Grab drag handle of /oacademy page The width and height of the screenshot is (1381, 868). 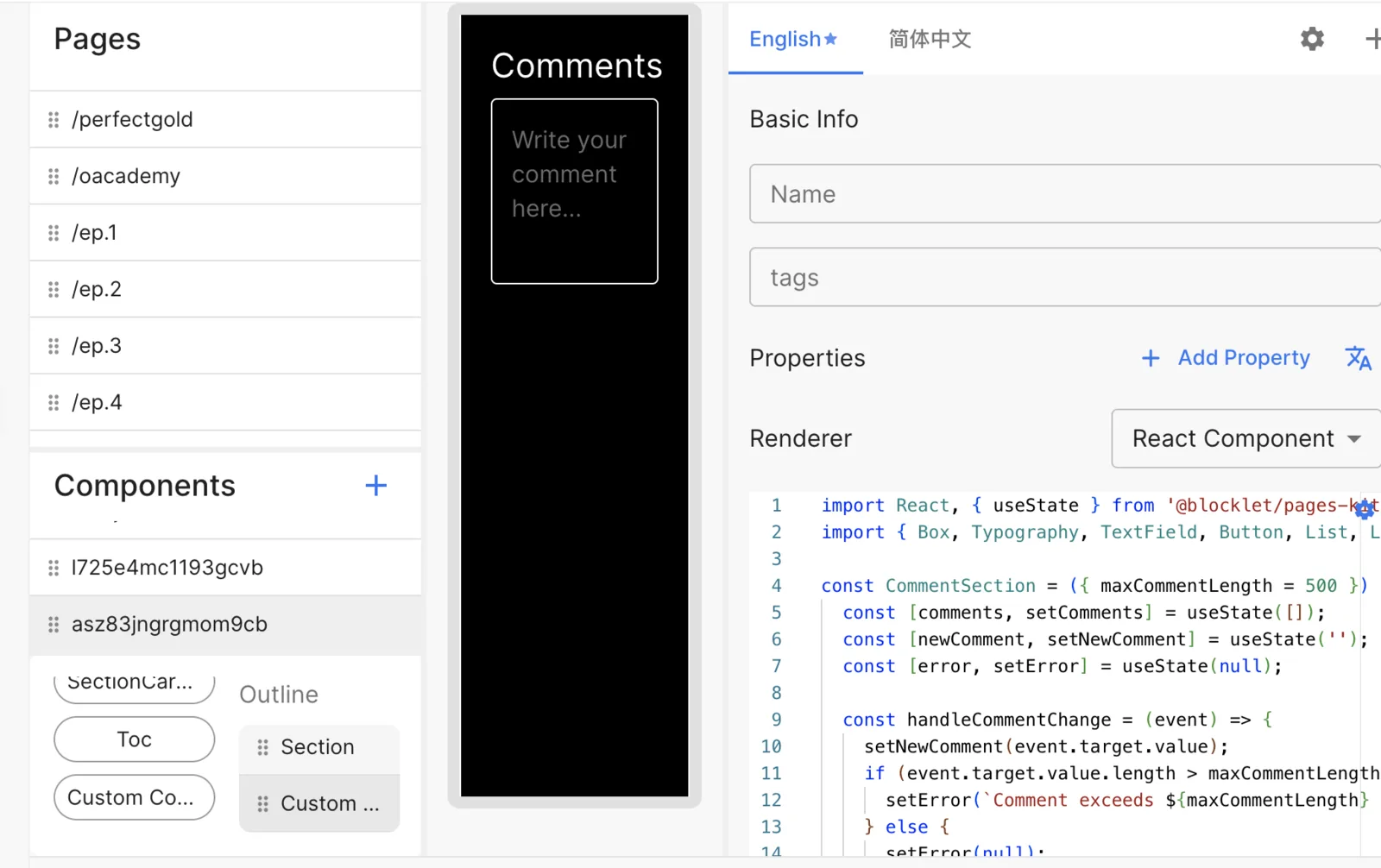coord(54,176)
